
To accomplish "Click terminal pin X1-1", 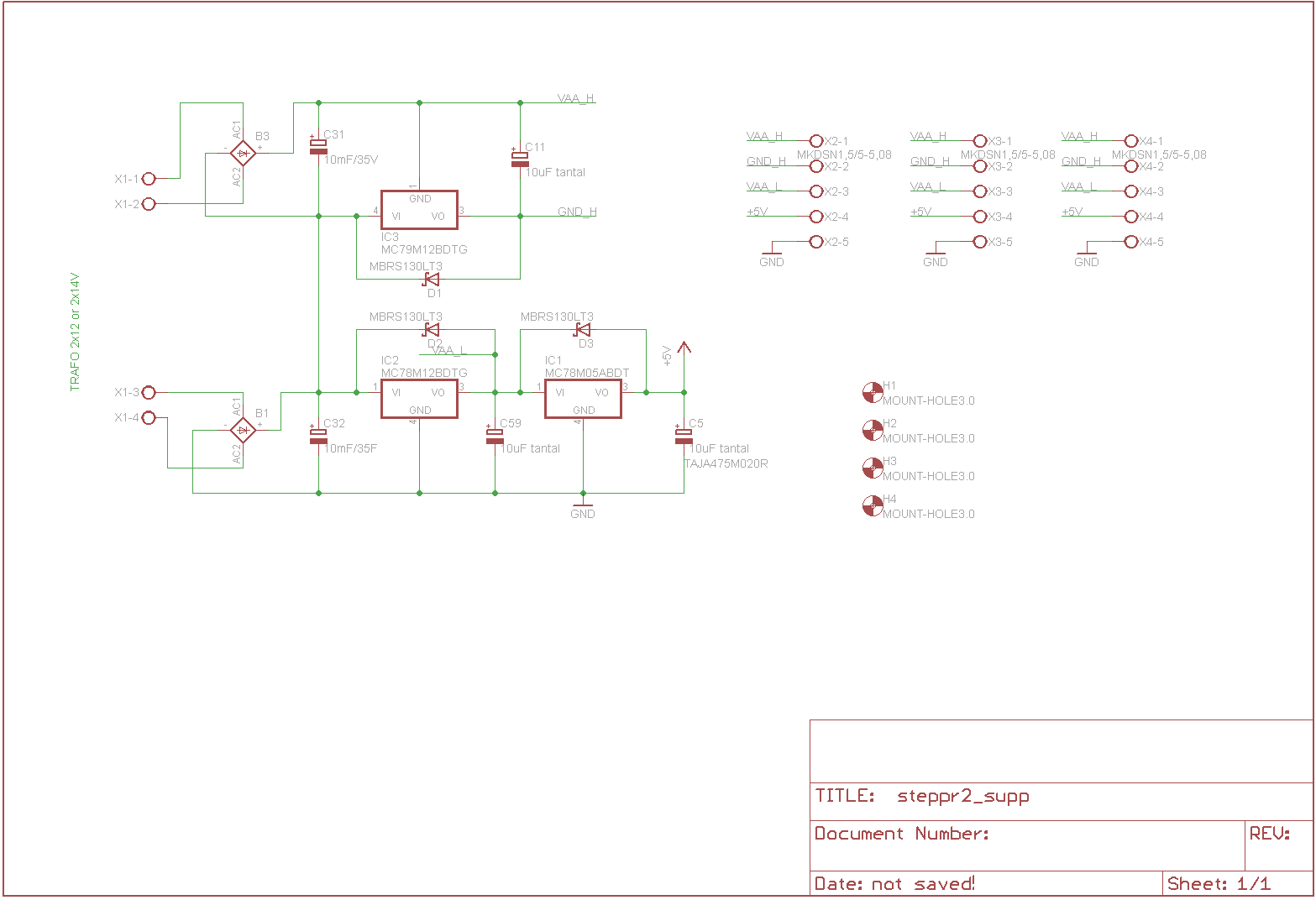I will [x=149, y=178].
